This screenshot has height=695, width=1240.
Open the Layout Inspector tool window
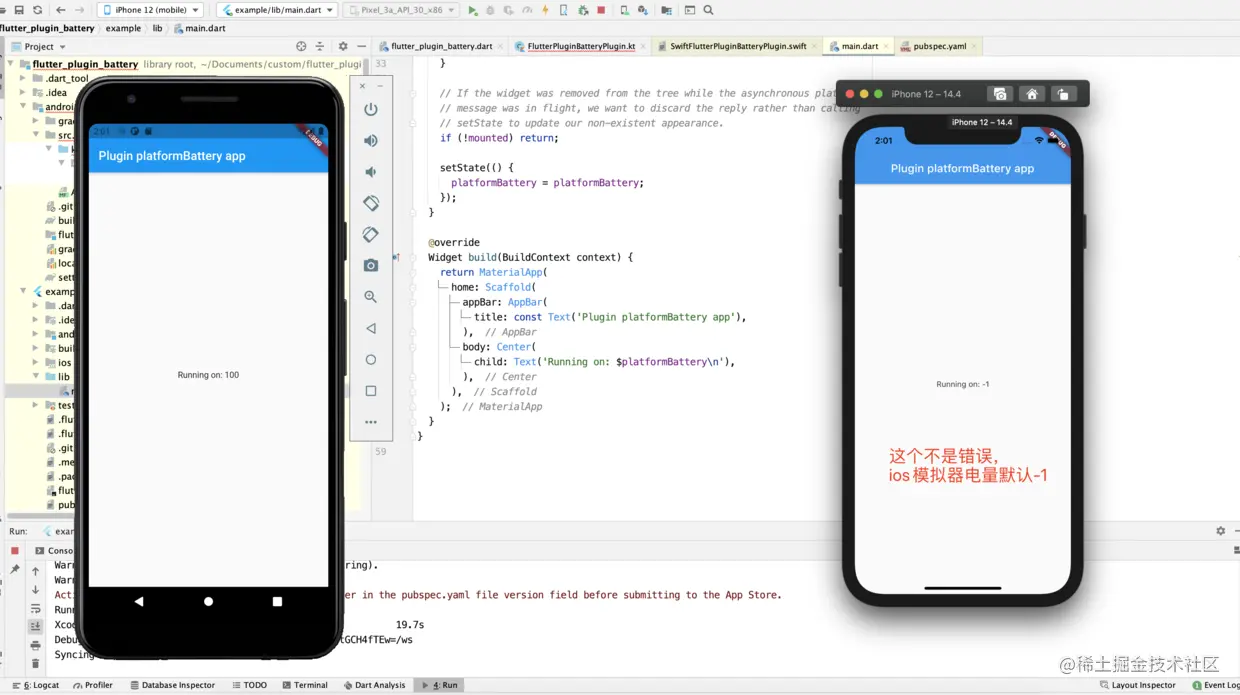pos(1137,685)
